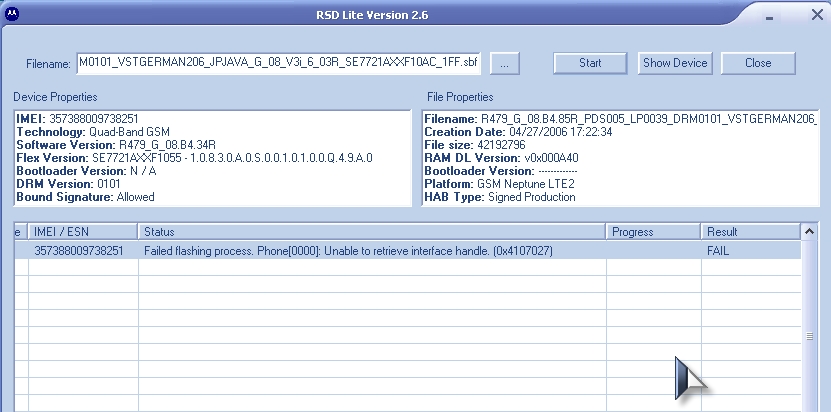Click the Bootloader Version N / A line
This screenshot has height=412, width=831.
pos(86,171)
